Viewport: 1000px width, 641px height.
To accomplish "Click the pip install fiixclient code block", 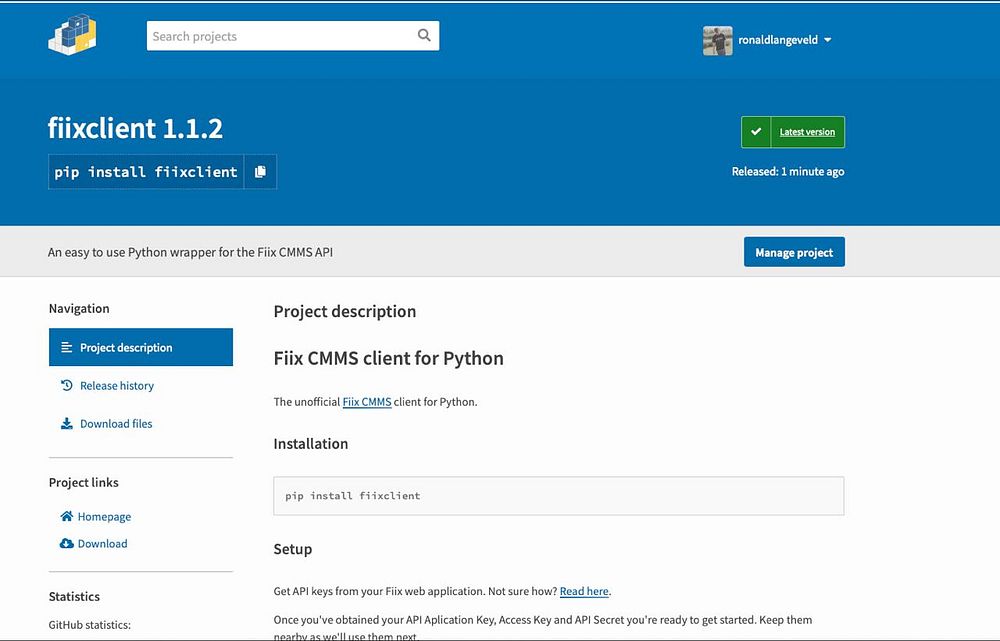I will click(x=558, y=496).
